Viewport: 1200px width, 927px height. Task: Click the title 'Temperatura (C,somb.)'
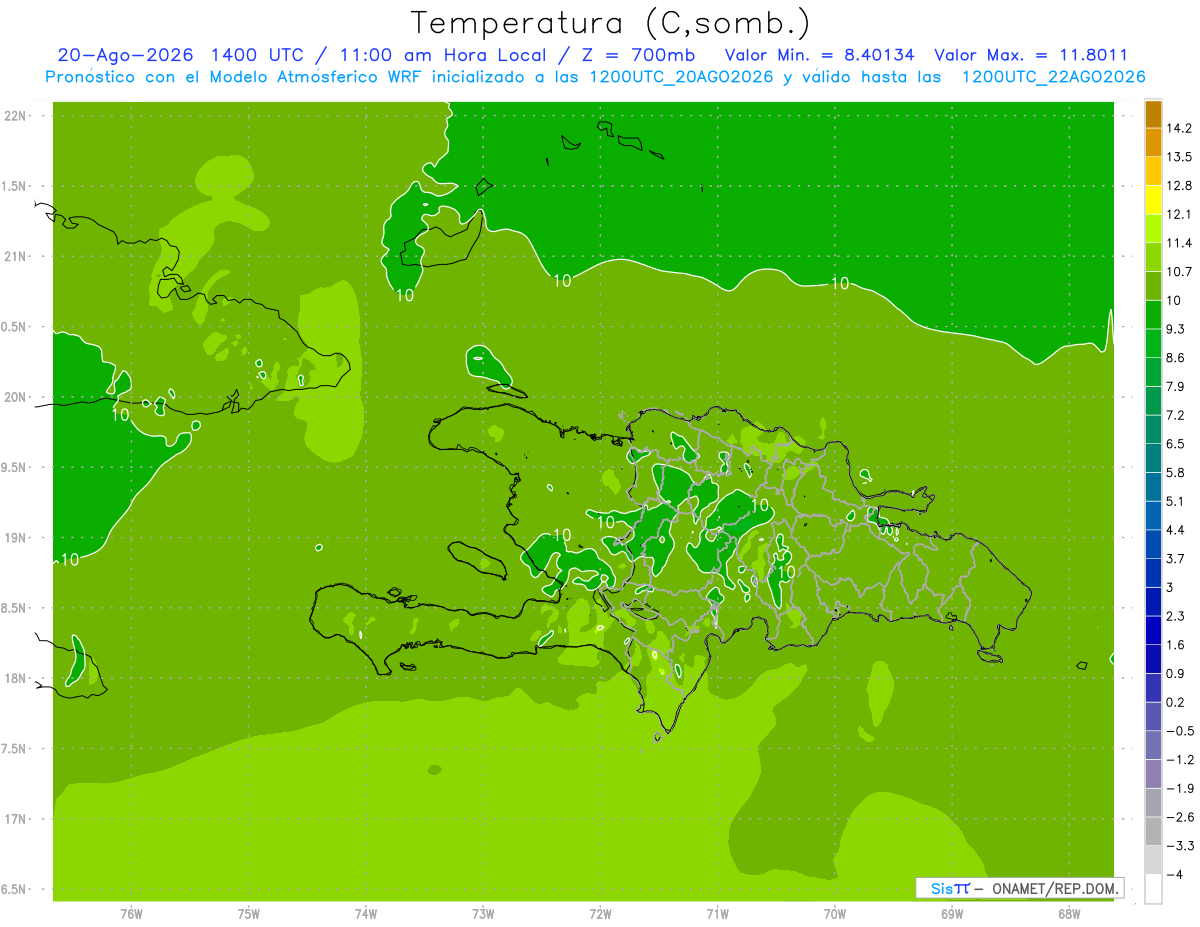[x=610, y=23]
